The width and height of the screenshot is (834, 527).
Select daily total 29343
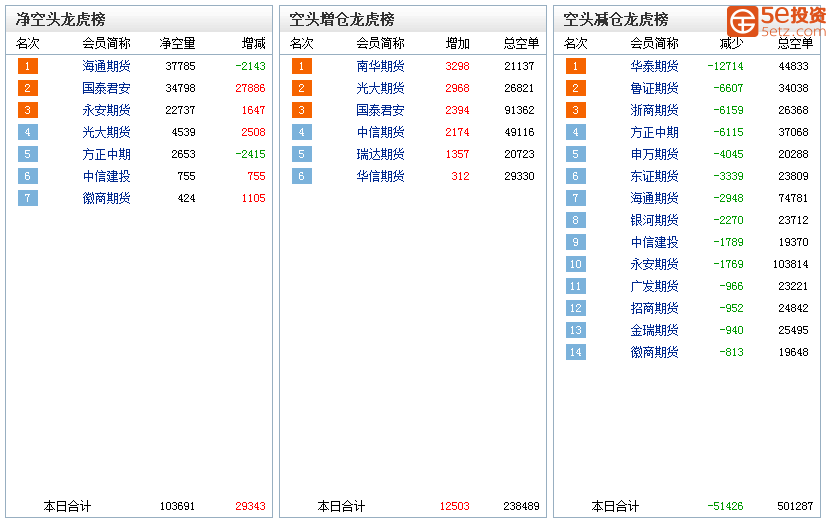point(250,506)
